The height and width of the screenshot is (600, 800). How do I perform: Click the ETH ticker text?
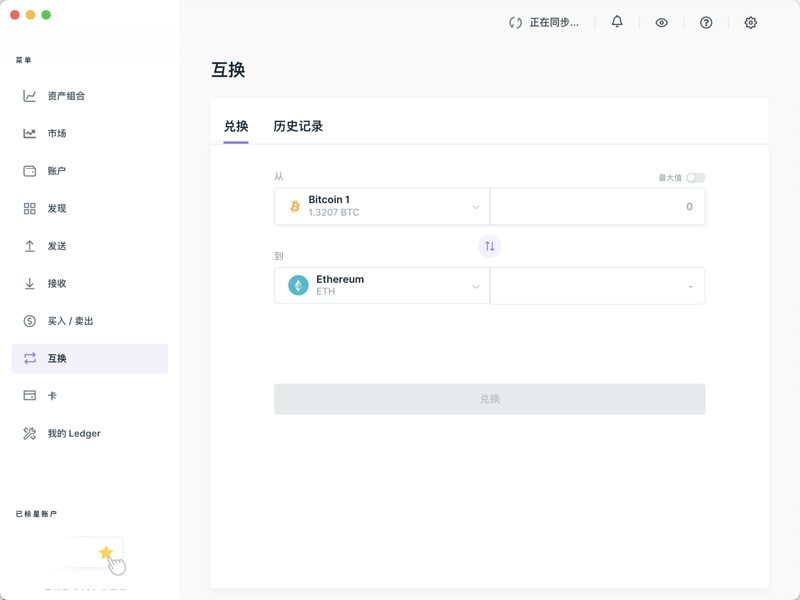coord(326,291)
